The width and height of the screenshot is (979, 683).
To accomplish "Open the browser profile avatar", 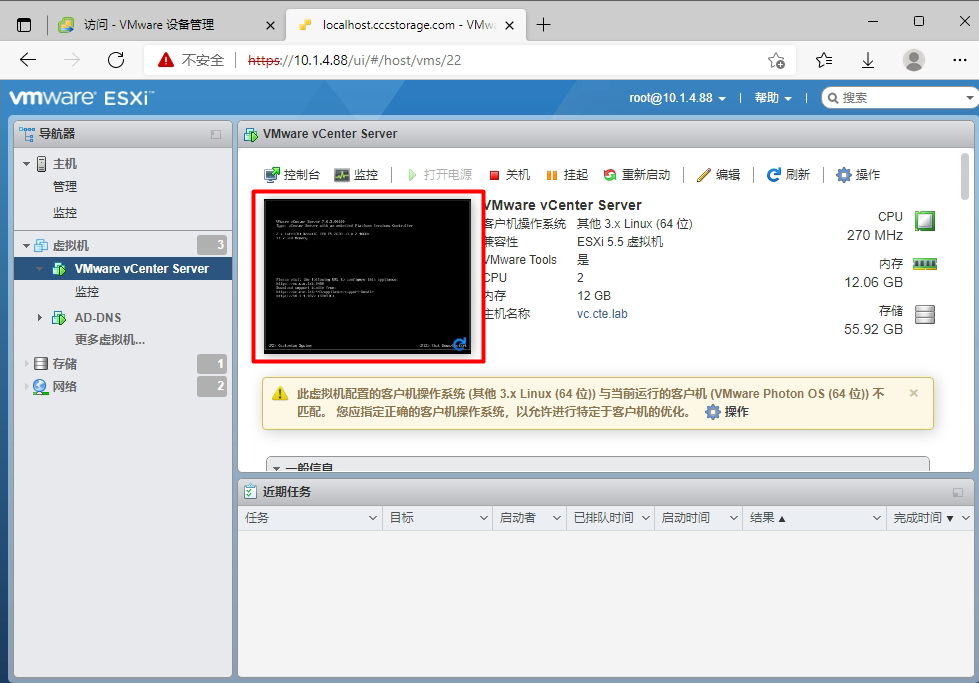I will [913, 60].
